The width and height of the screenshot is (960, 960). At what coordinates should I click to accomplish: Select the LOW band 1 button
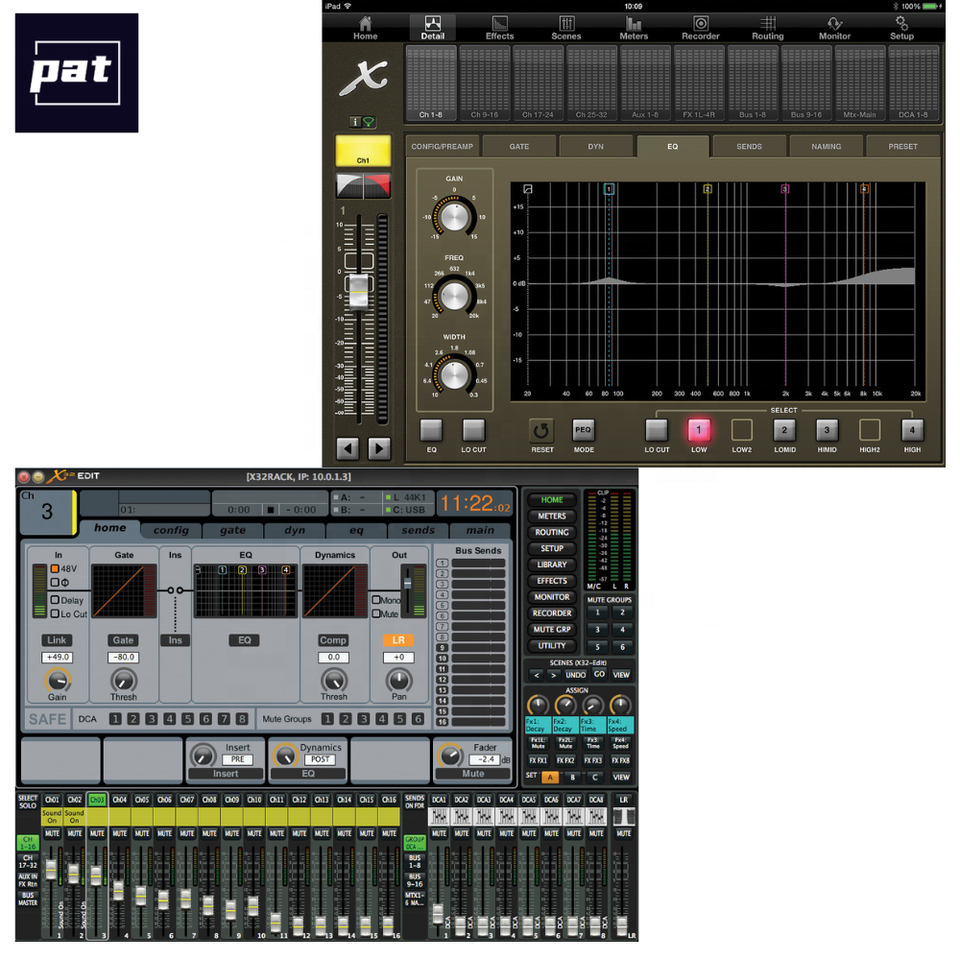pos(699,430)
